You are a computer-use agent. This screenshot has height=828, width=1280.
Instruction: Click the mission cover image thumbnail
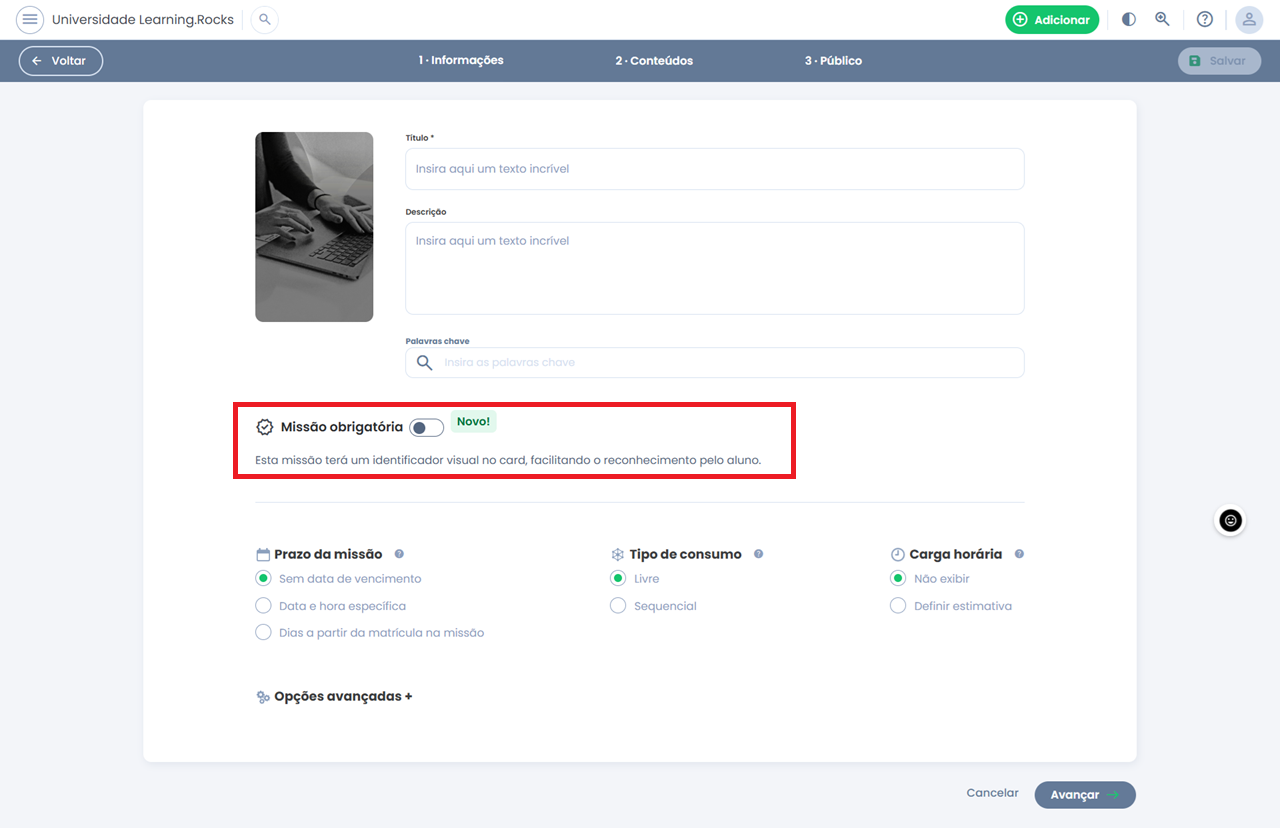314,227
